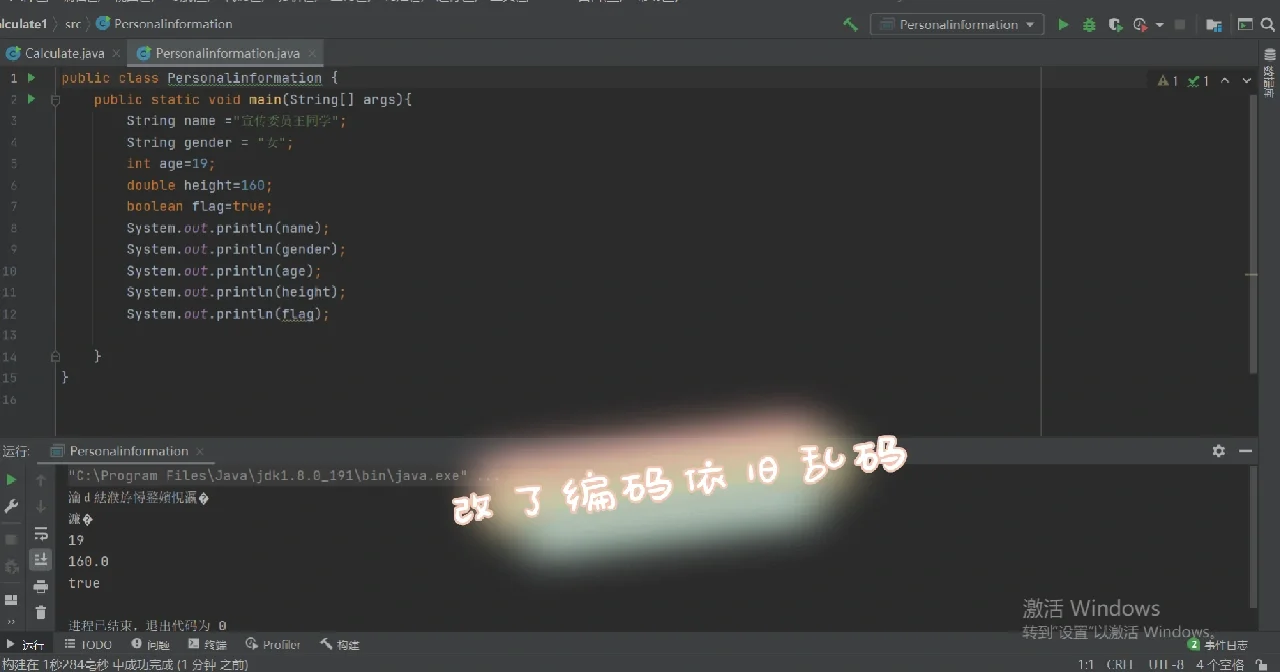Close the Personalinformation run console tab
The image size is (1280, 672).
click(x=199, y=451)
